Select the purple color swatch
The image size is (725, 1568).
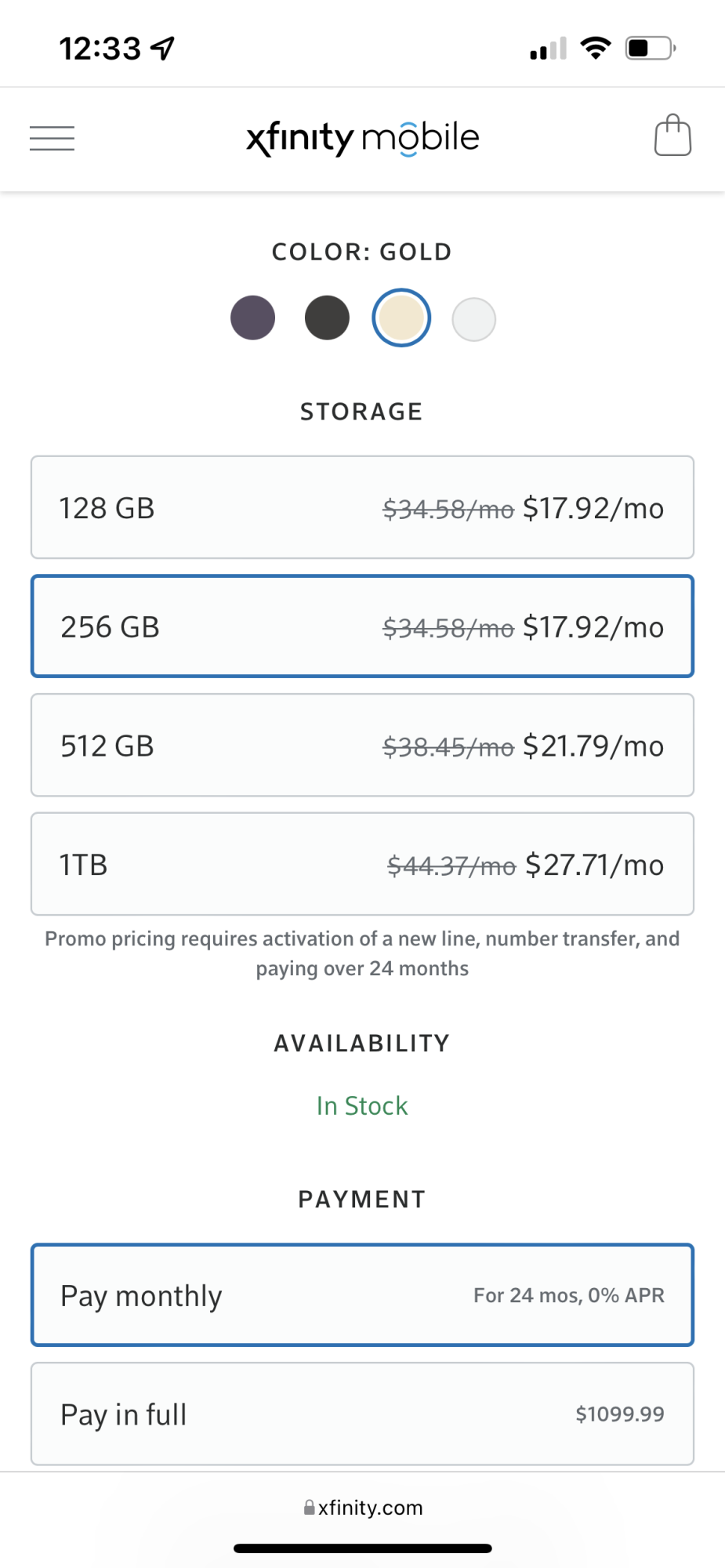pos(252,318)
